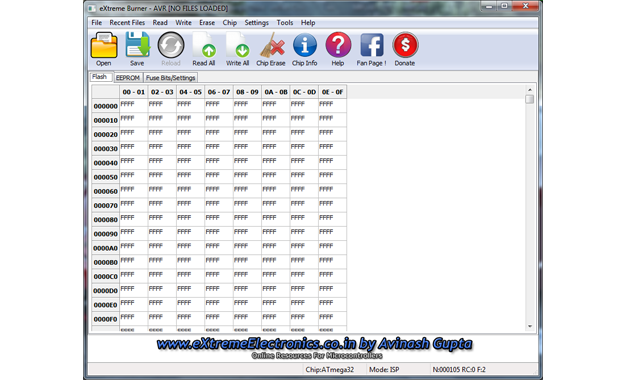This screenshot has height=380, width=626.
Task: Click the Save floppy disk icon
Action: pyautogui.click(x=137, y=49)
